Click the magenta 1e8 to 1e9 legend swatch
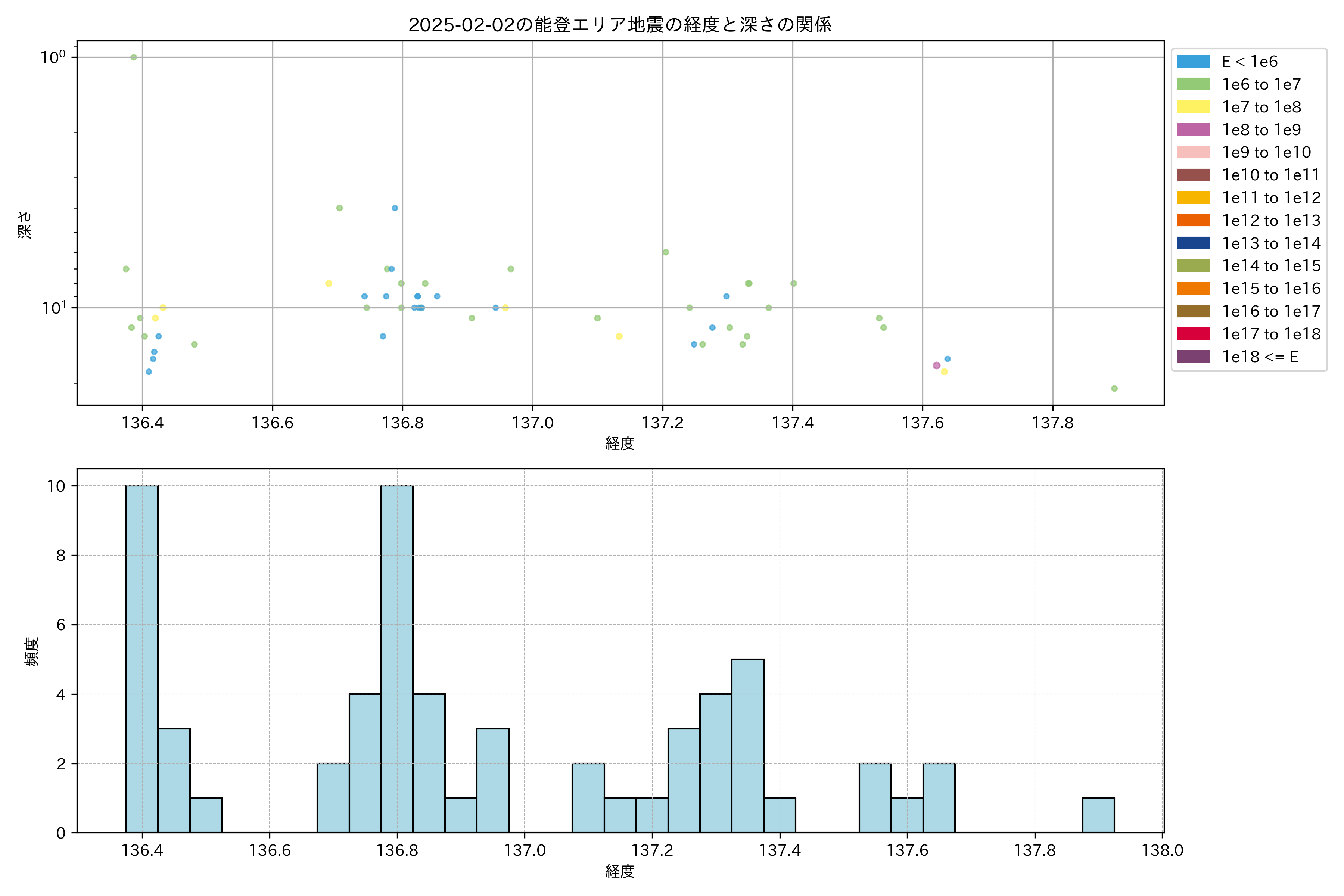Viewport: 1344px width, 896px height. [x=1192, y=130]
